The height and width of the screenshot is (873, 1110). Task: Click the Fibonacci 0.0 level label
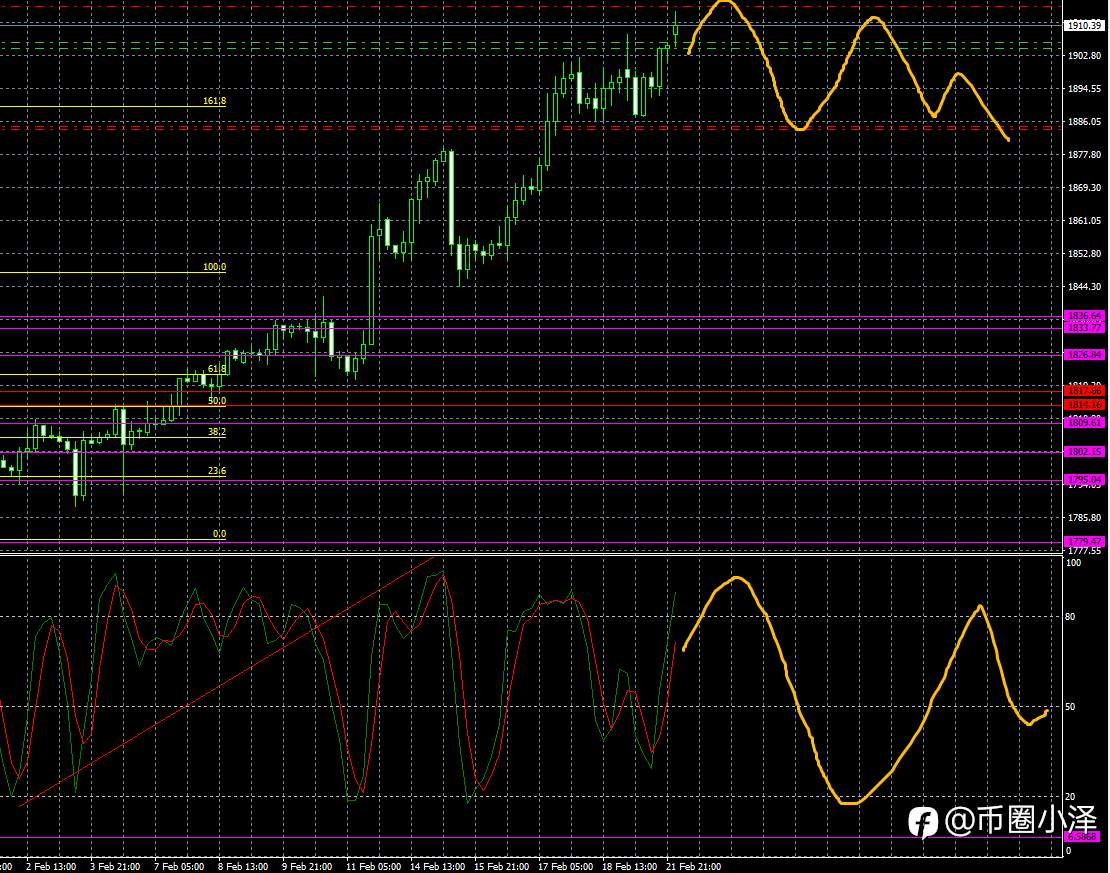[x=219, y=534]
